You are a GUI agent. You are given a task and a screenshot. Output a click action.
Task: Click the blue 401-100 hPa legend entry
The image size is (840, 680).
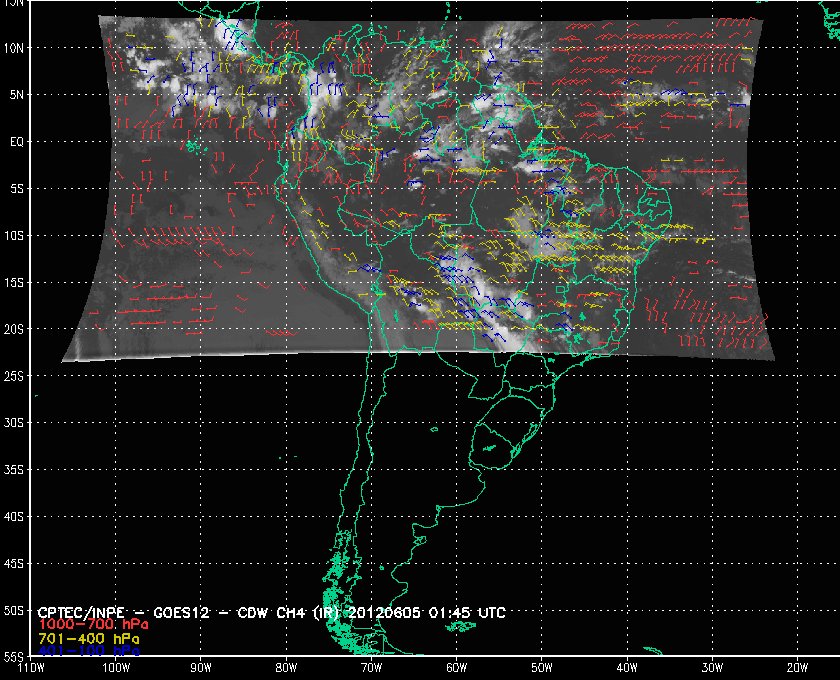click(x=87, y=650)
